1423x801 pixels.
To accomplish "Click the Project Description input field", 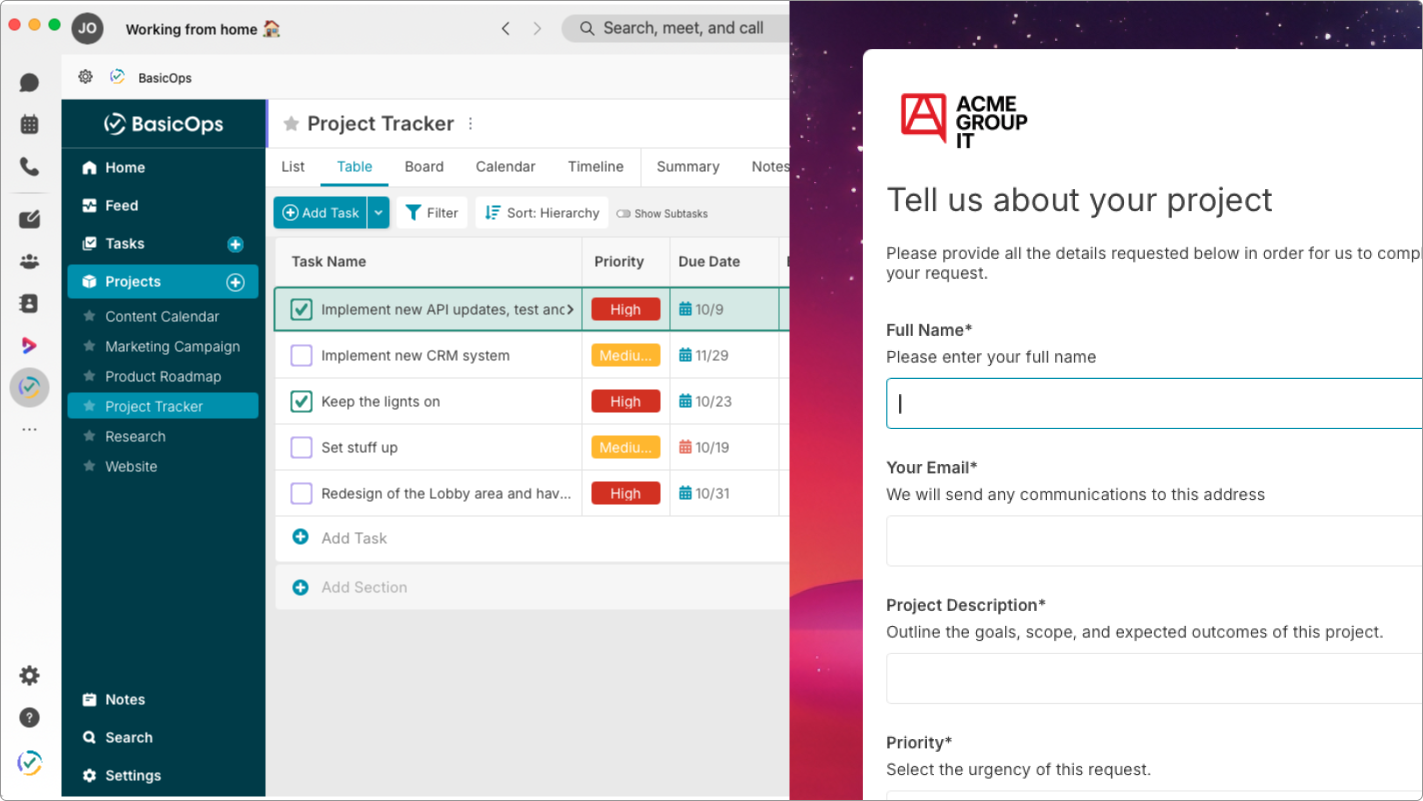I will (1154, 678).
